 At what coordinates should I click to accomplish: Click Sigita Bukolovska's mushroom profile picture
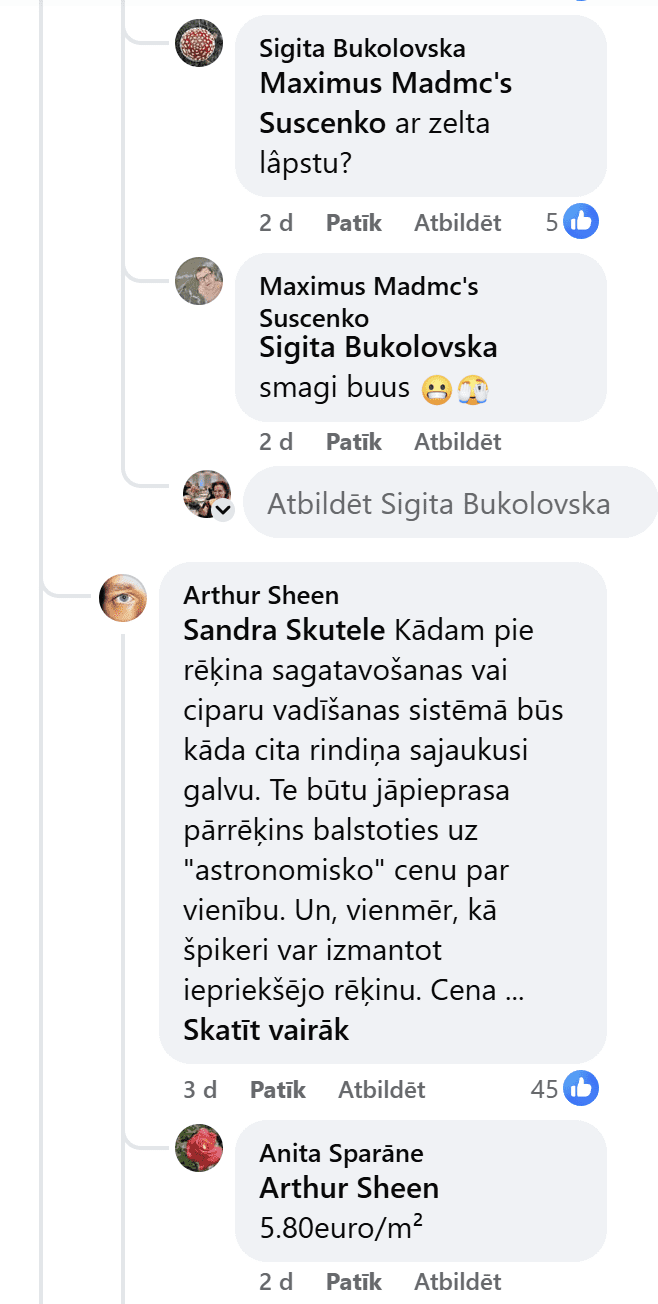coord(198,43)
